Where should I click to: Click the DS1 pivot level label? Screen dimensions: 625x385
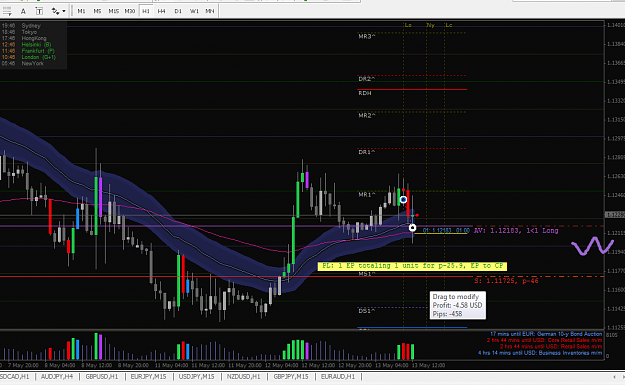click(x=367, y=310)
